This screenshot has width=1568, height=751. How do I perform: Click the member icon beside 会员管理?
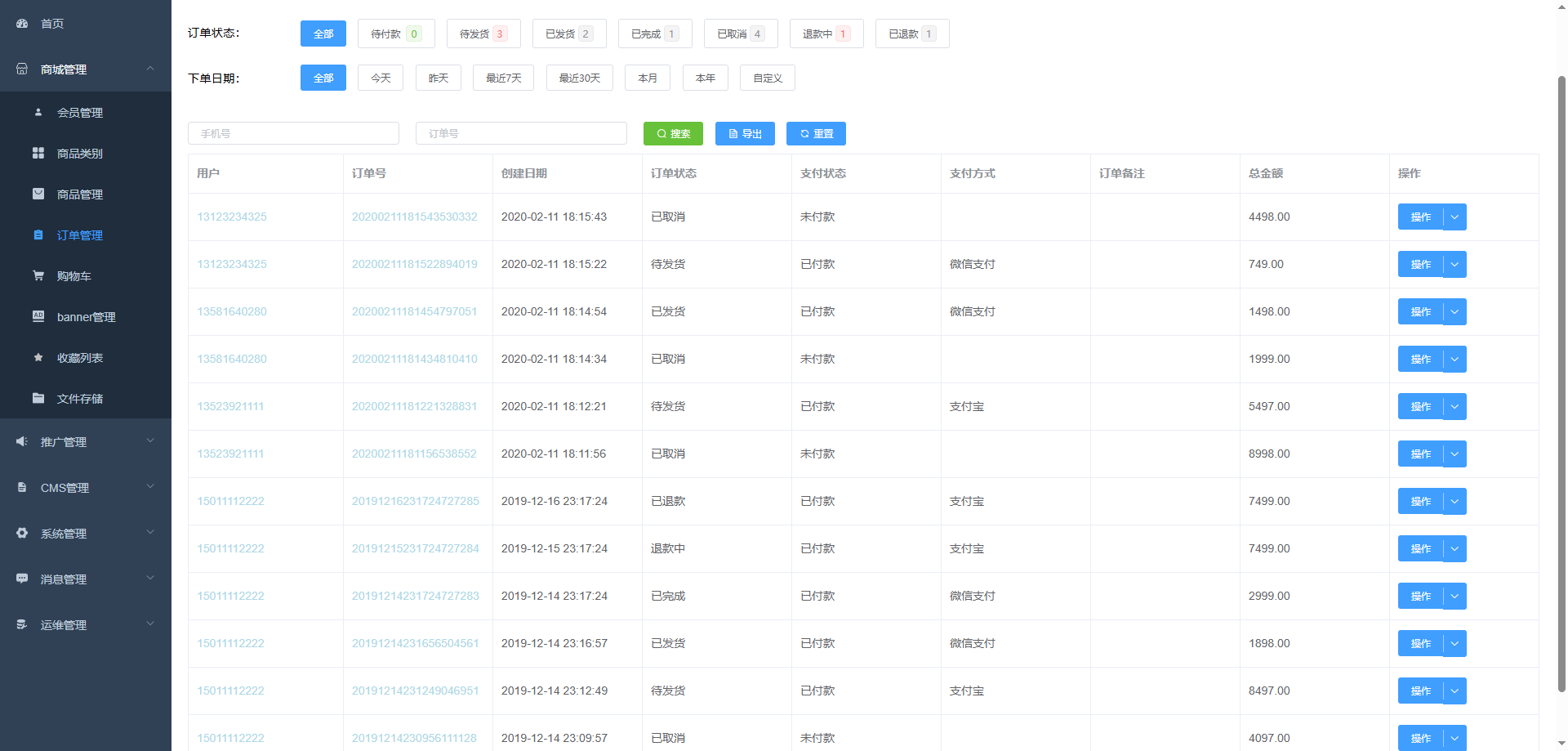click(38, 113)
